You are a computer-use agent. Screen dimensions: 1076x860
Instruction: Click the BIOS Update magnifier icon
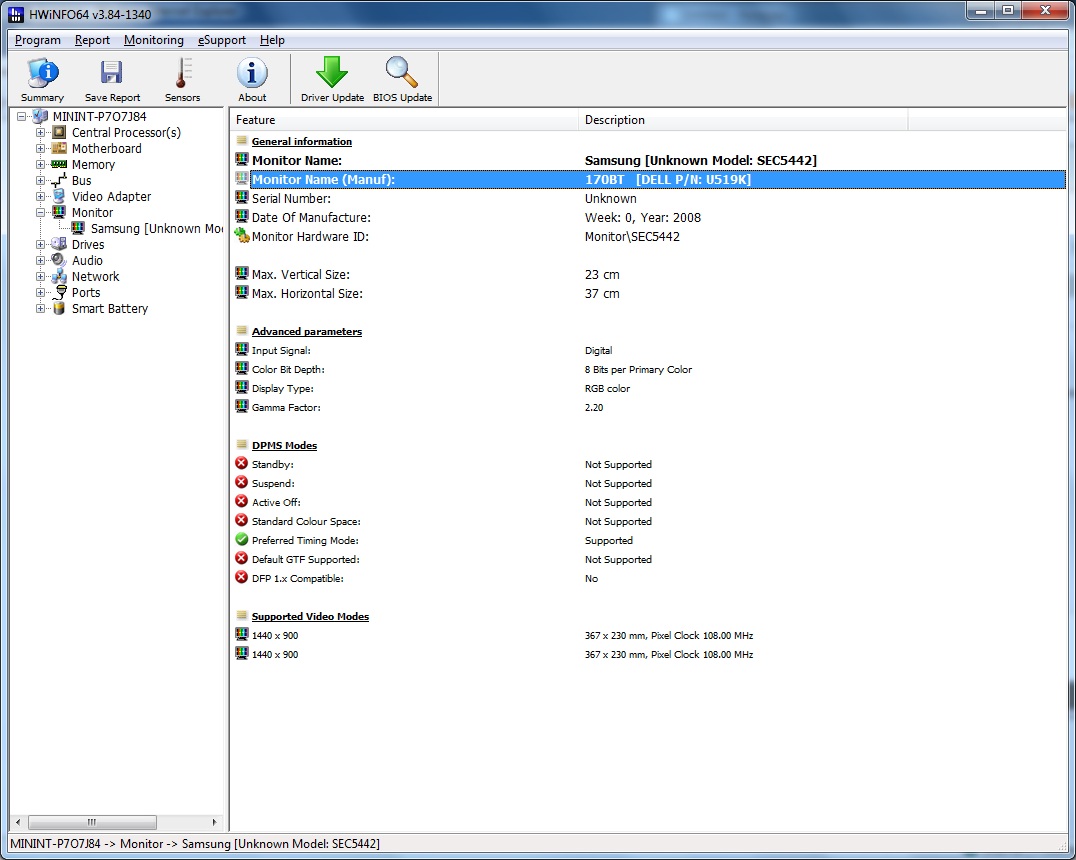[401, 72]
